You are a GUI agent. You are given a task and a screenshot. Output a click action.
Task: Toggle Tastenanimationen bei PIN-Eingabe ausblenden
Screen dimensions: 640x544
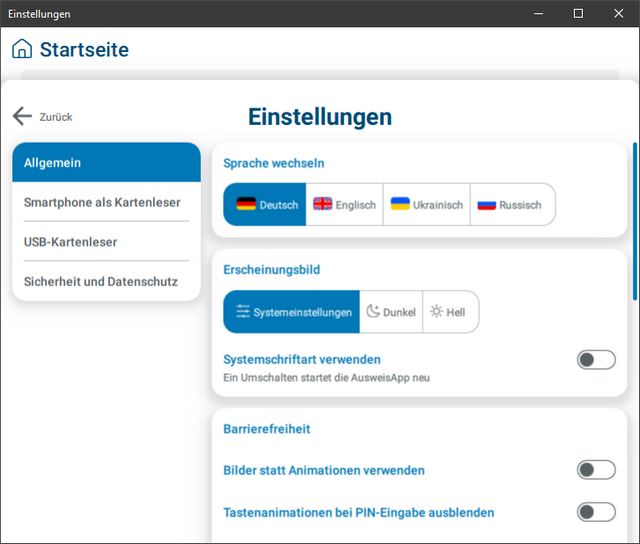pyautogui.click(x=596, y=512)
